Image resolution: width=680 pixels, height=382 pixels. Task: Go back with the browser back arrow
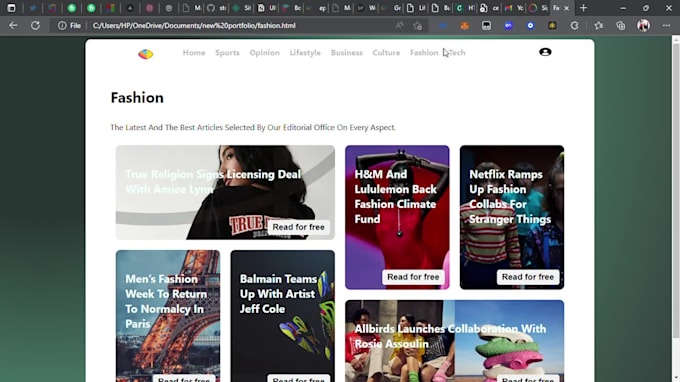13,26
